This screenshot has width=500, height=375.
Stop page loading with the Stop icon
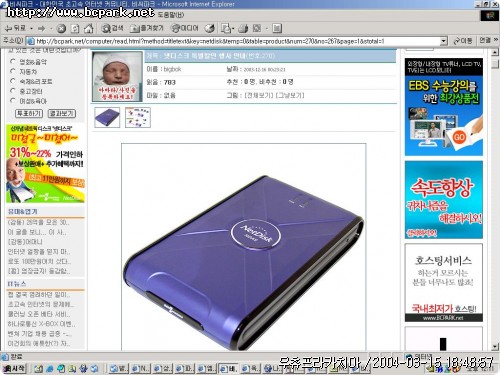pos(61,29)
